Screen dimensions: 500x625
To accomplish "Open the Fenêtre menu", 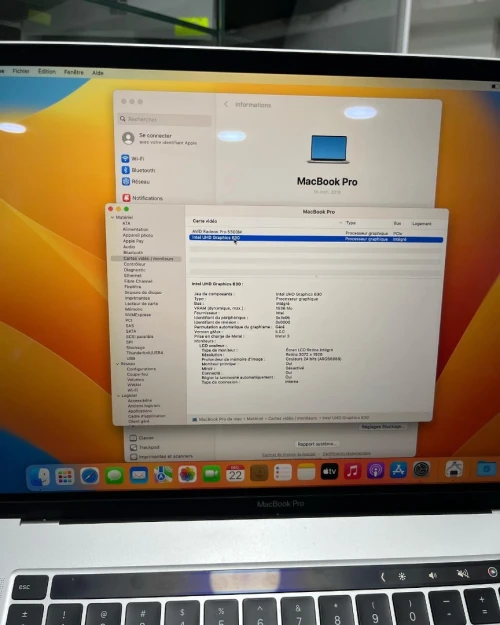I will [x=74, y=72].
